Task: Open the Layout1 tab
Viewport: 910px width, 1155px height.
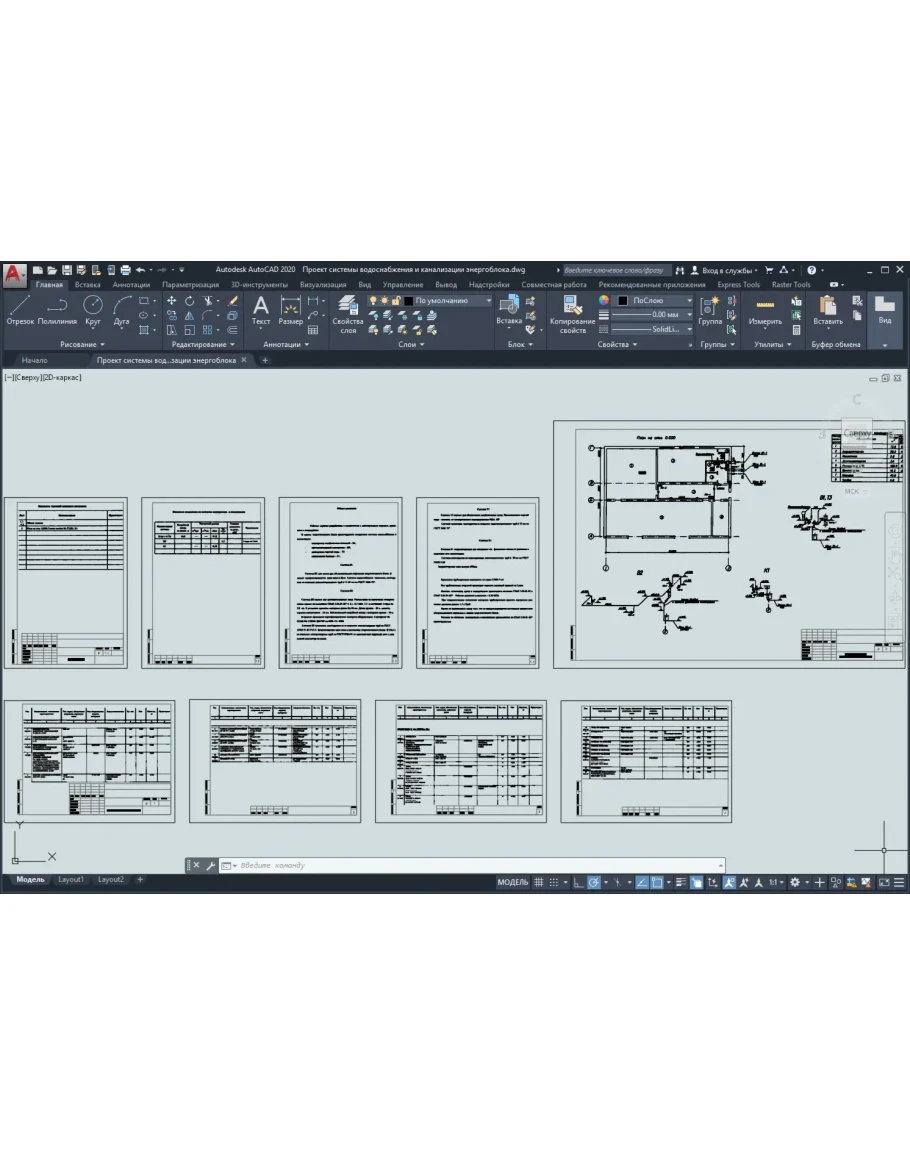Action: 71,880
